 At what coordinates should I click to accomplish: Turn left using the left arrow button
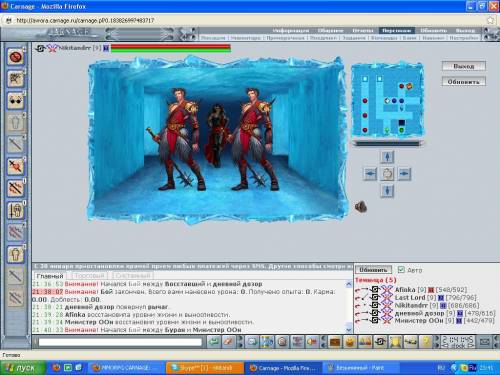pos(370,174)
